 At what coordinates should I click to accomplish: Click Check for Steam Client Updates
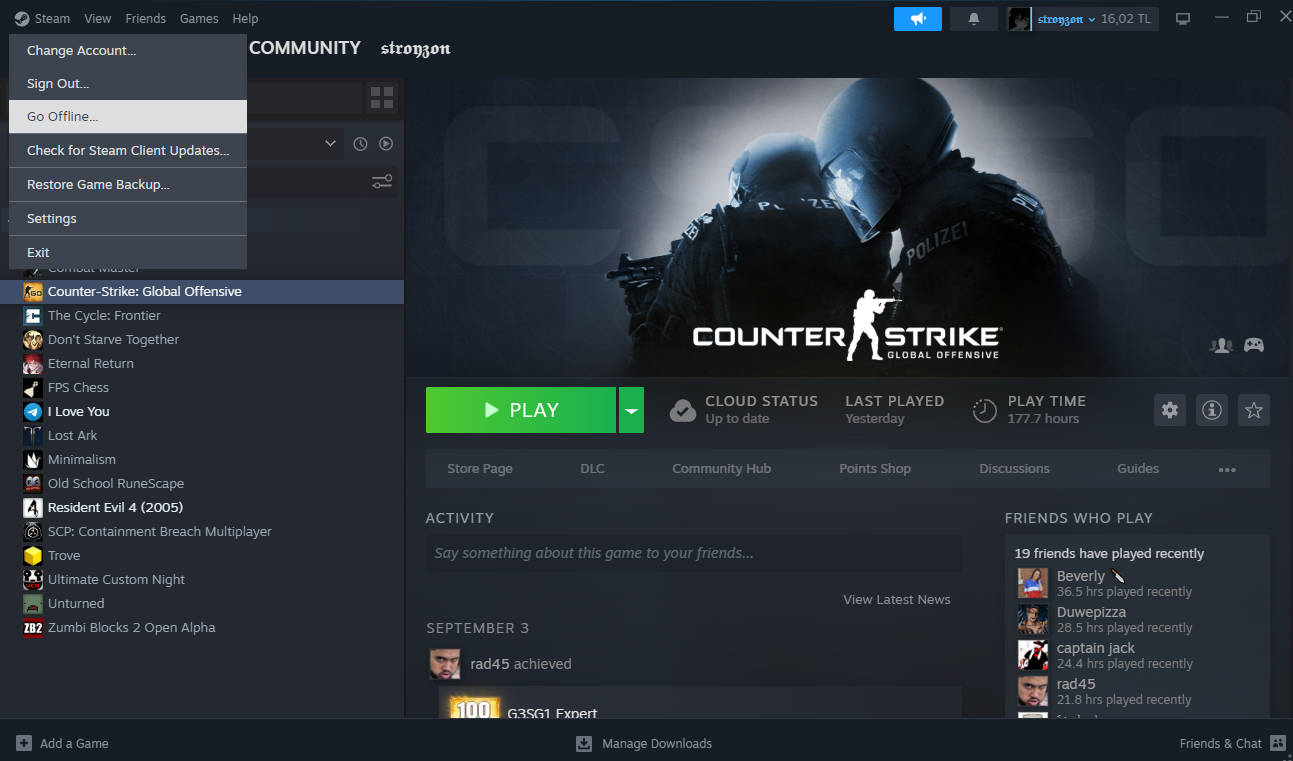click(x=128, y=150)
